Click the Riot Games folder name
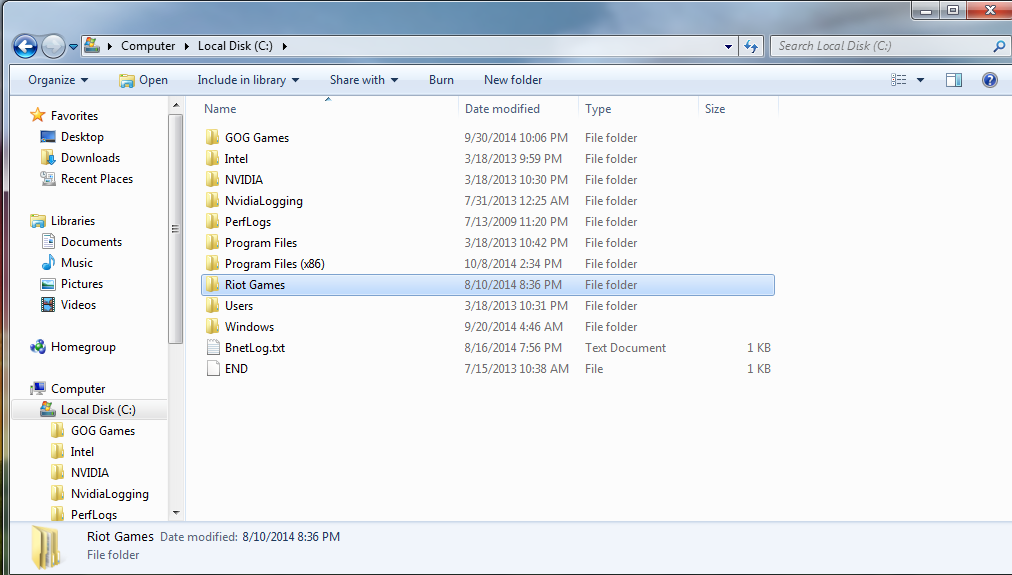 pyautogui.click(x=254, y=285)
